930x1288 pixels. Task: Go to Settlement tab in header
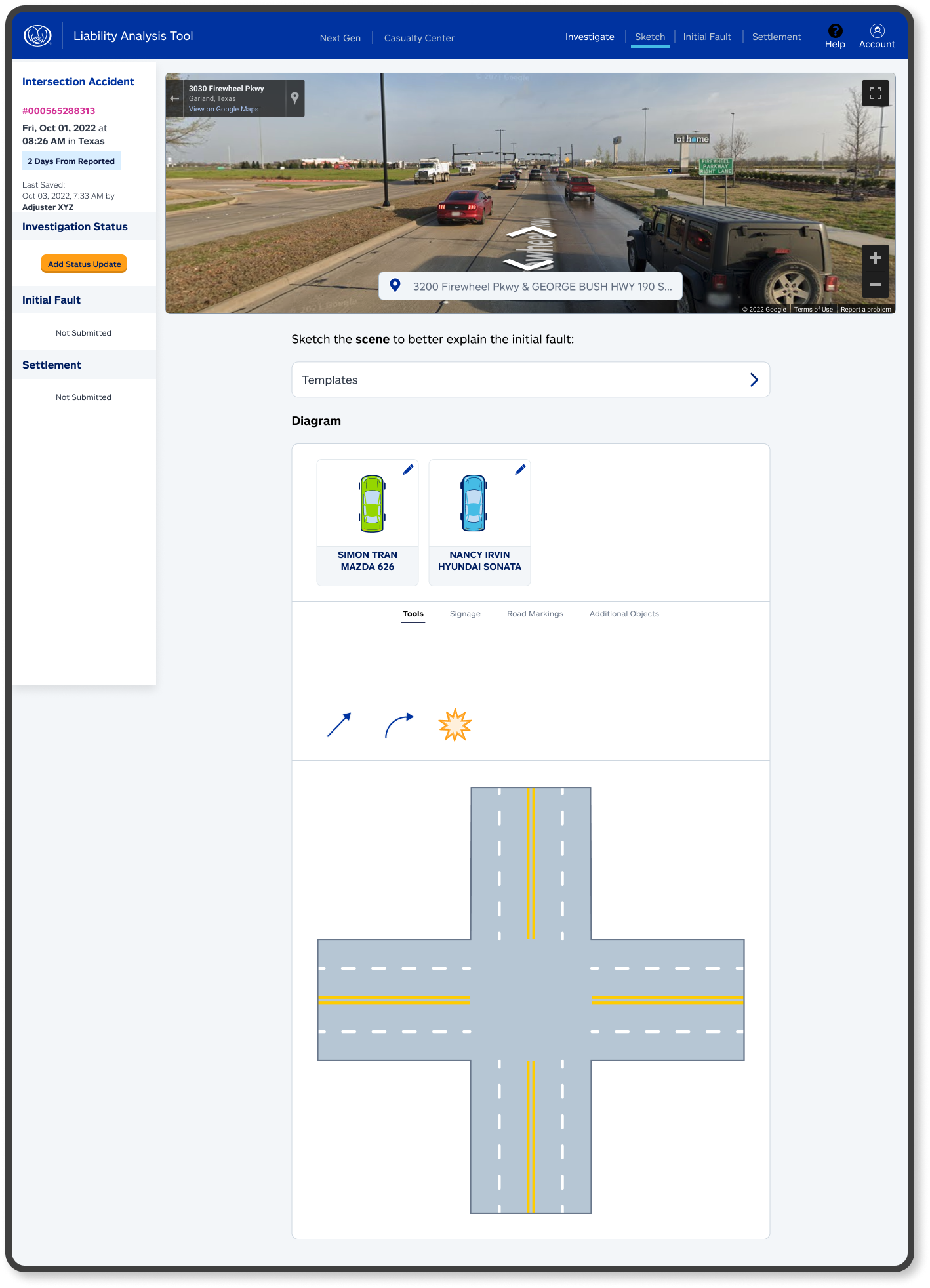coord(777,37)
